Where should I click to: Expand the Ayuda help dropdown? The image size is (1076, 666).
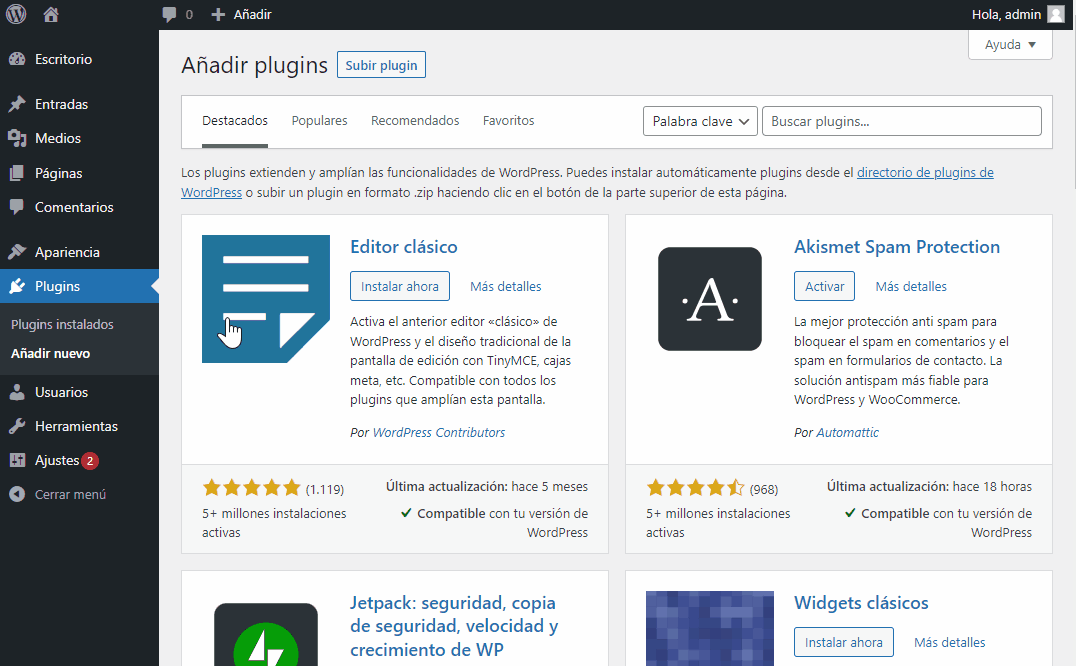click(x=1009, y=45)
